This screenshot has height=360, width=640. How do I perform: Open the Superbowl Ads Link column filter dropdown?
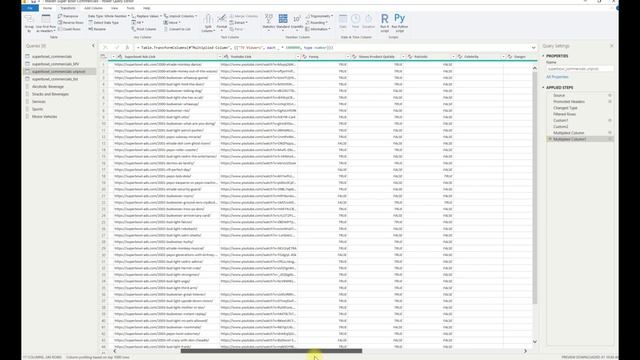click(x=219, y=56)
